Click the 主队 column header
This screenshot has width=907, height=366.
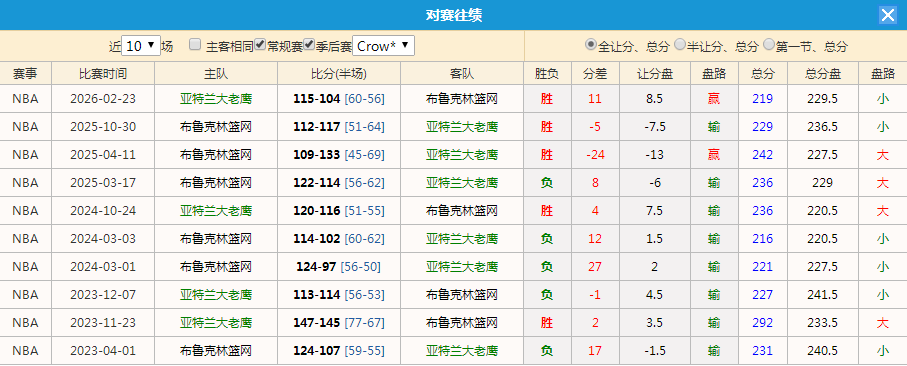[216, 73]
